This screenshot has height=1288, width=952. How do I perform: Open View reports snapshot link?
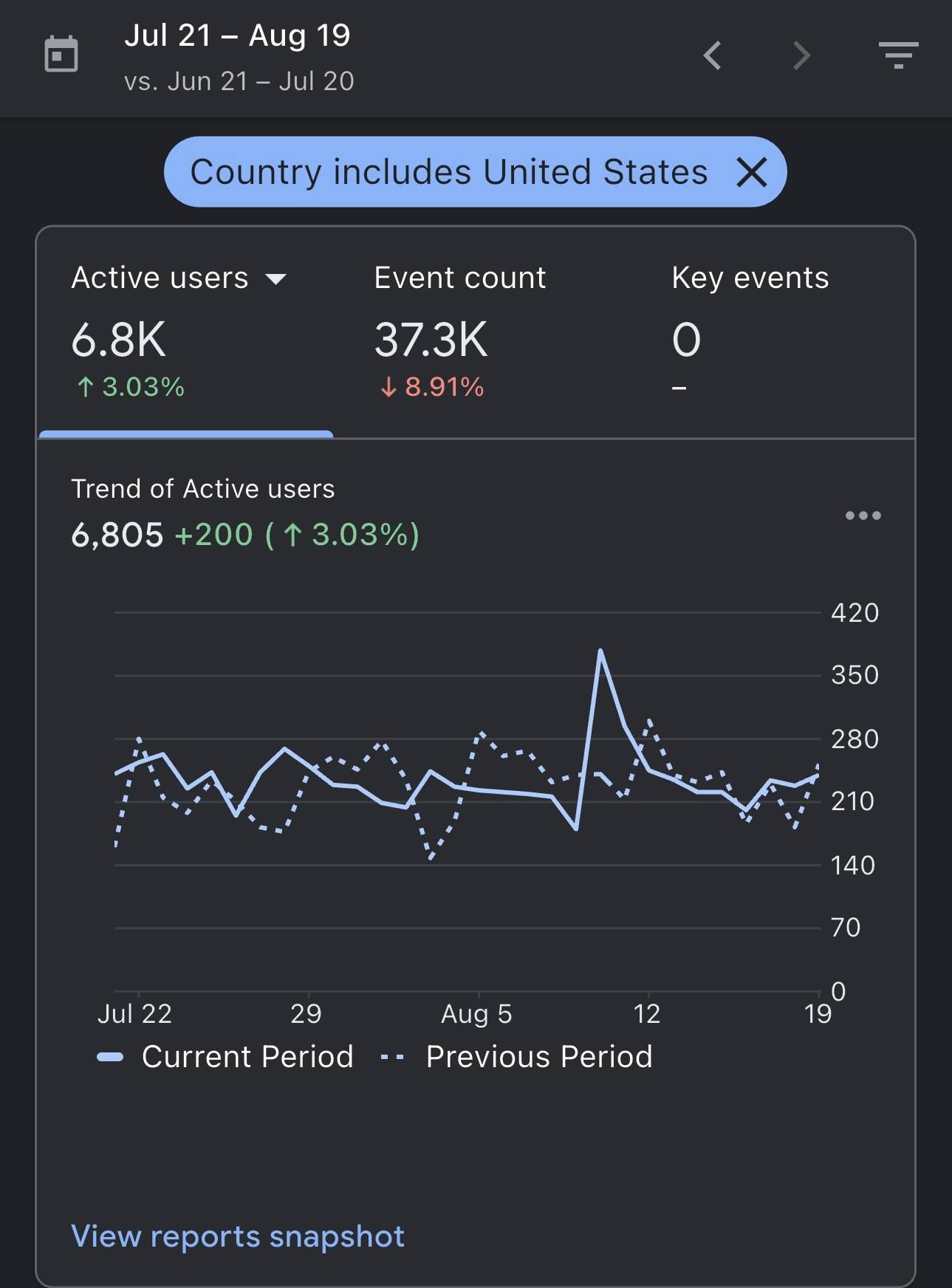pos(238,1236)
